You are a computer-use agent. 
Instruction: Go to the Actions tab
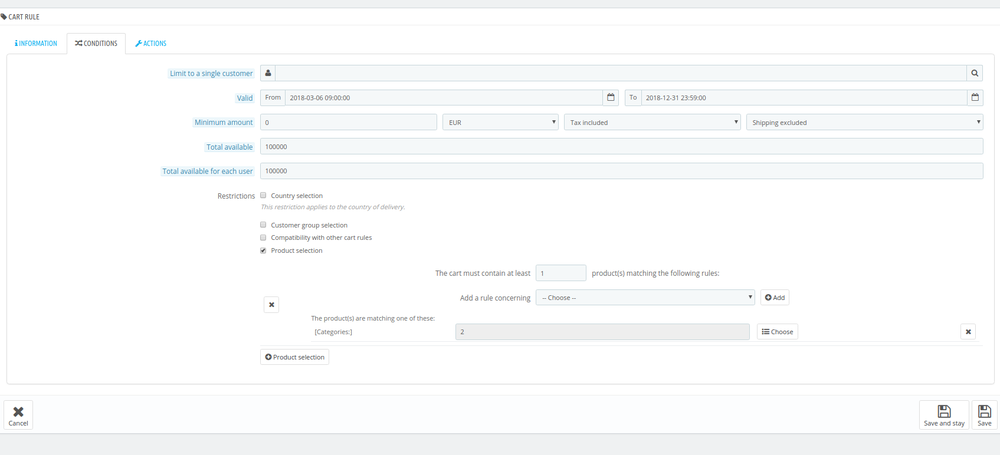151,43
